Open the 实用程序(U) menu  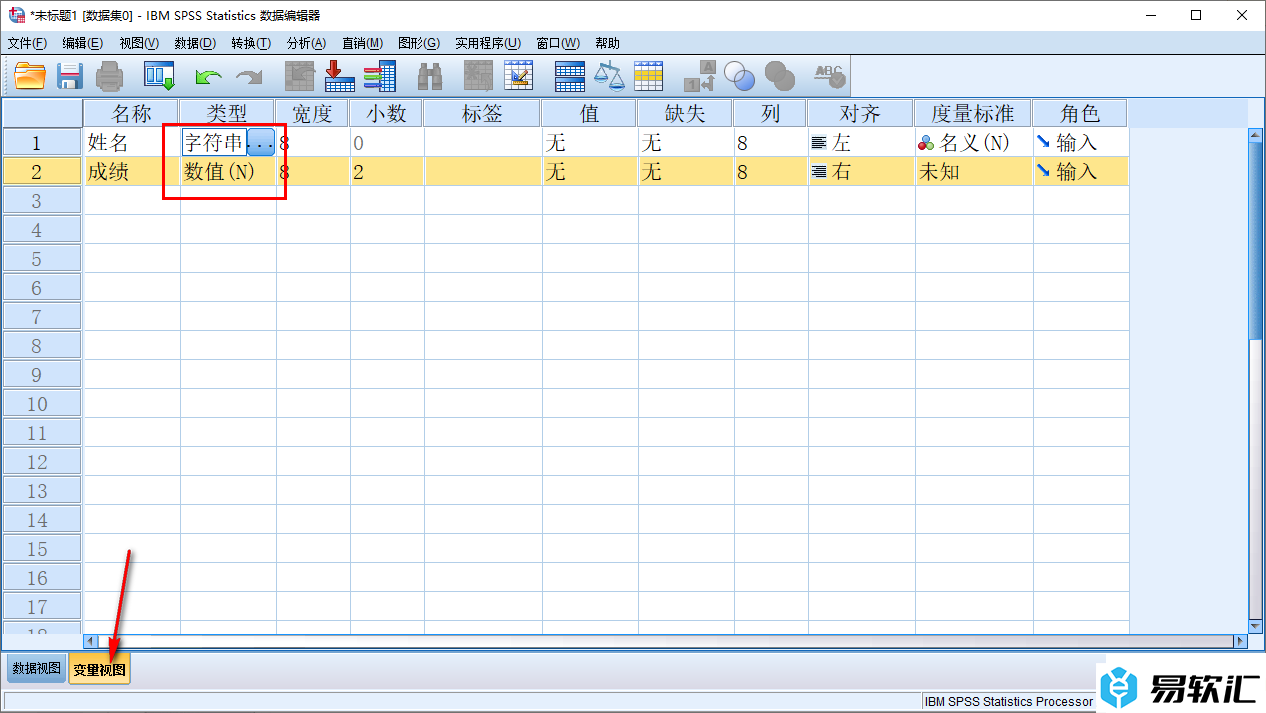488,43
